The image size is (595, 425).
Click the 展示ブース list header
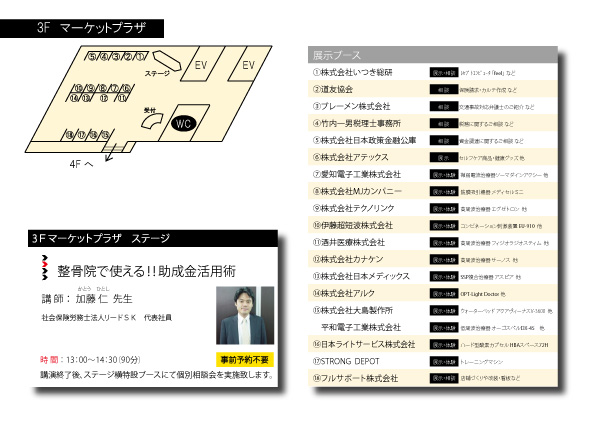pos(433,55)
